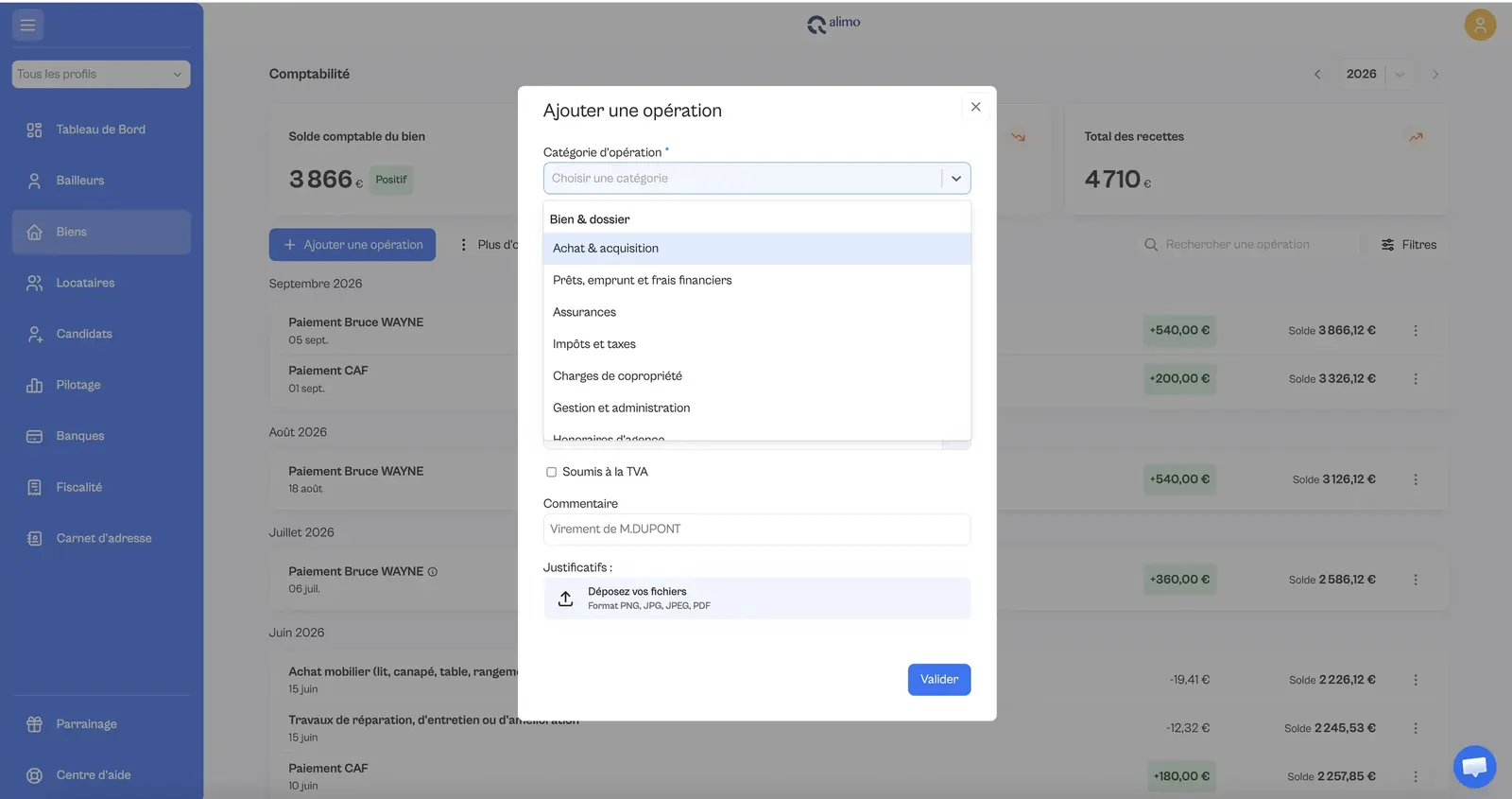Click the info icon beside July Bruce WAYNE payment
The height and width of the screenshot is (799, 1512).
point(433,572)
